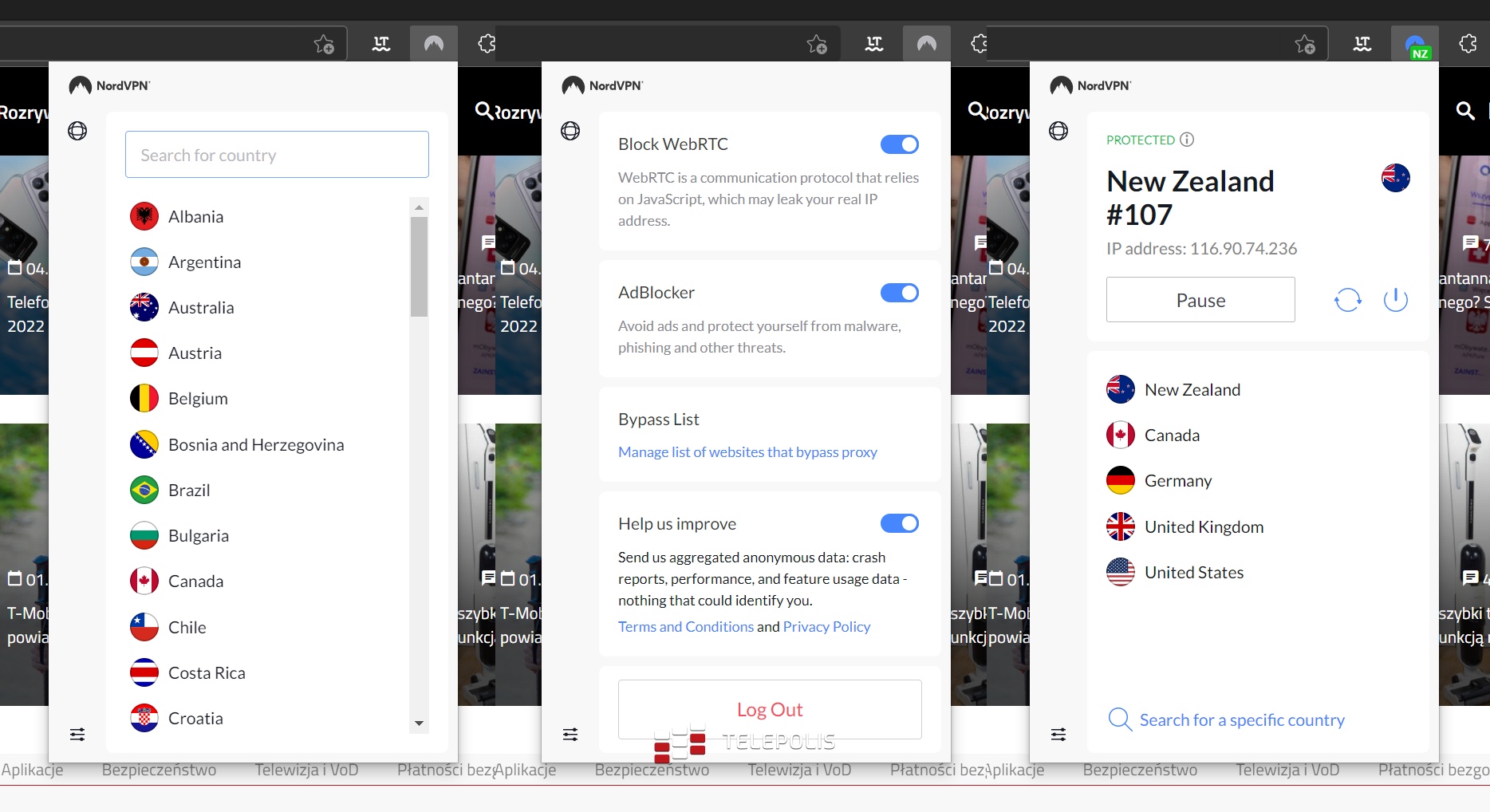The height and width of the screenshot is (812, 1490).
Task: Click the country list scroll-down arrow
Action: point(419,723)
